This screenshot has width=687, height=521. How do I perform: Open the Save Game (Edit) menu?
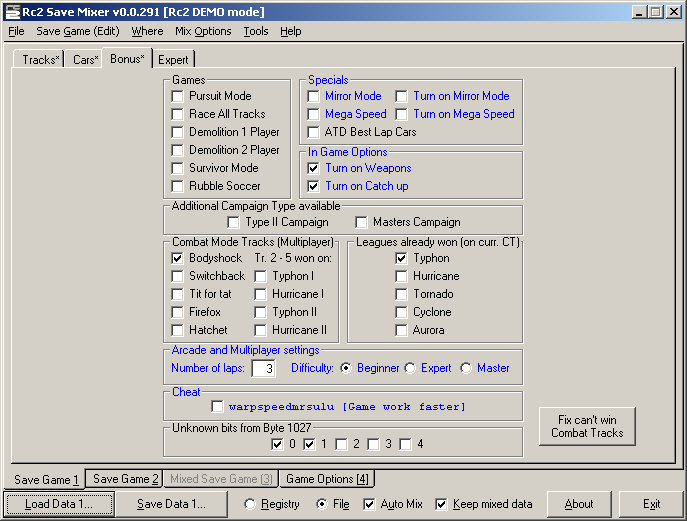78,32
